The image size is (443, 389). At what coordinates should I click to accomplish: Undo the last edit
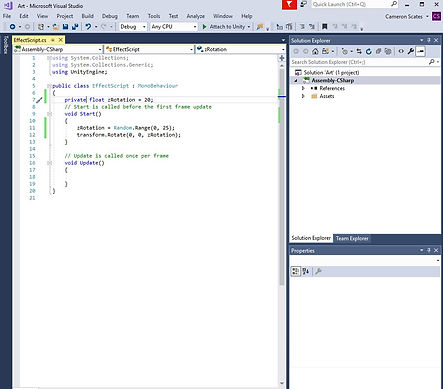pyautogui.click(x=88, y=27)
